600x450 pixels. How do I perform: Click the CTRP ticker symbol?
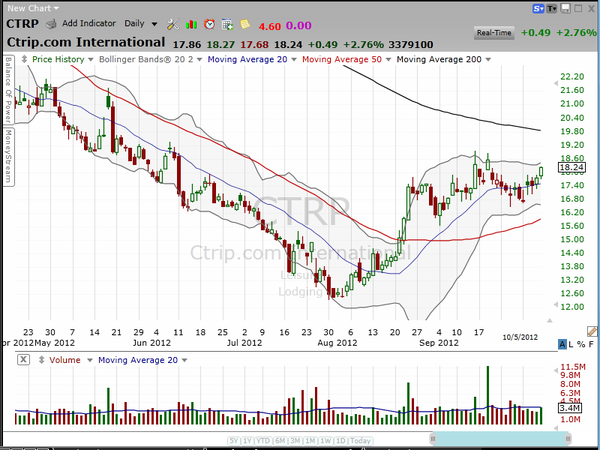point(23,24)
